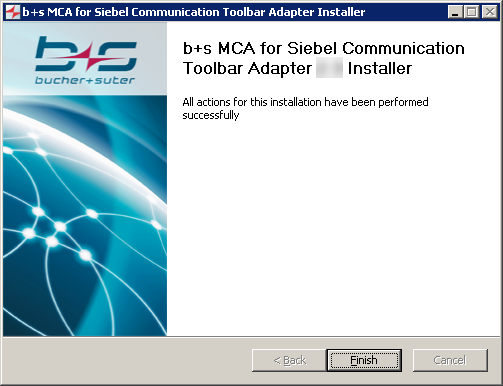This screenshot has height=386, width=503.
Task: Click the window title bar text
Action: click(194, 12)
